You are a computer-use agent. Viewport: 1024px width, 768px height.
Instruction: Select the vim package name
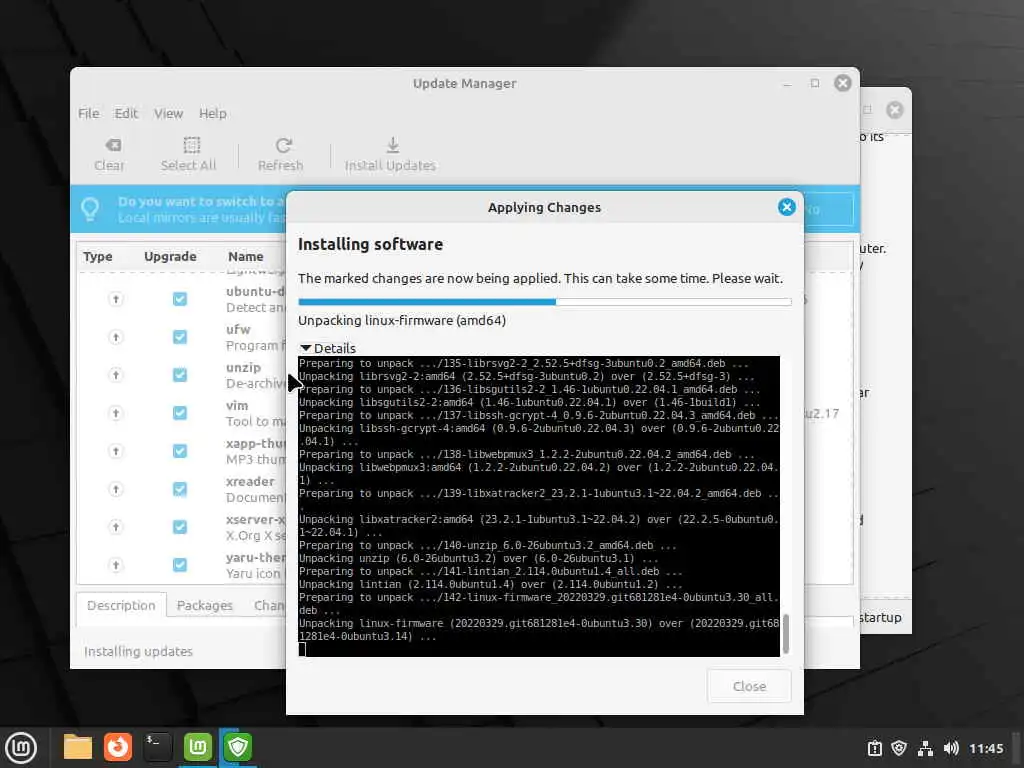(237, 406)
